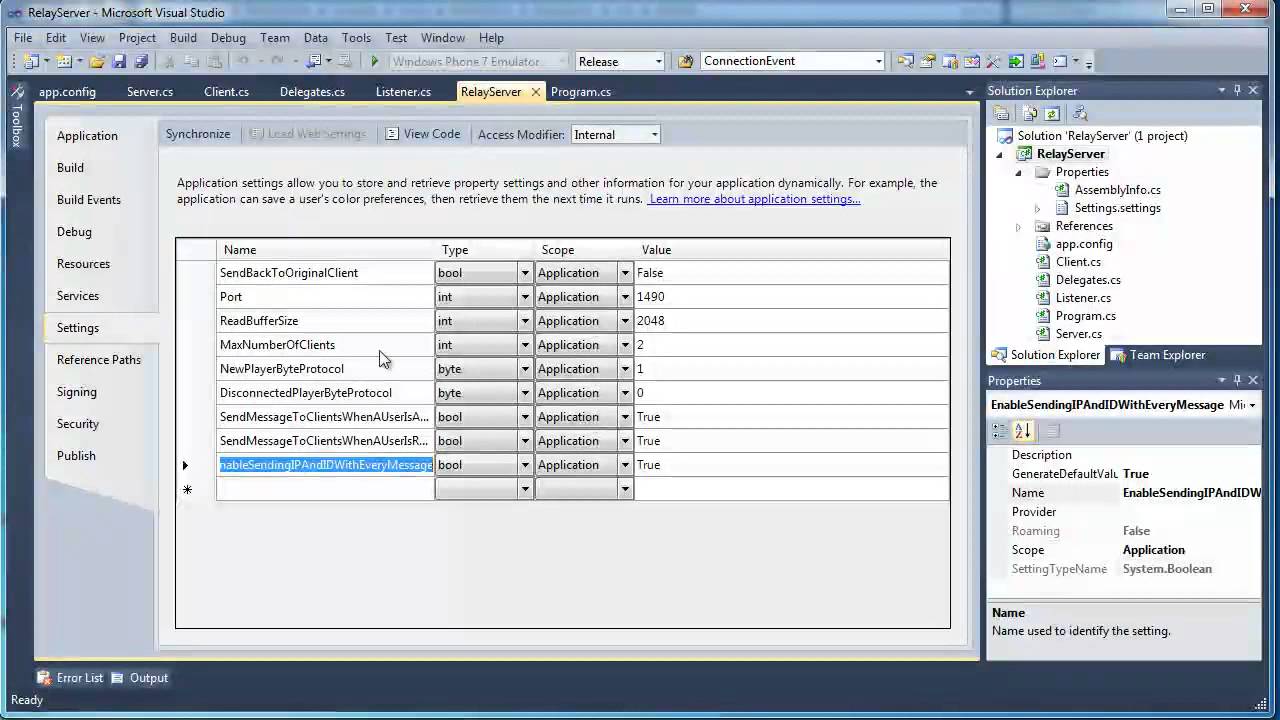
Task: Start debugging with the green play icon
Action: (x=374, y=61)
